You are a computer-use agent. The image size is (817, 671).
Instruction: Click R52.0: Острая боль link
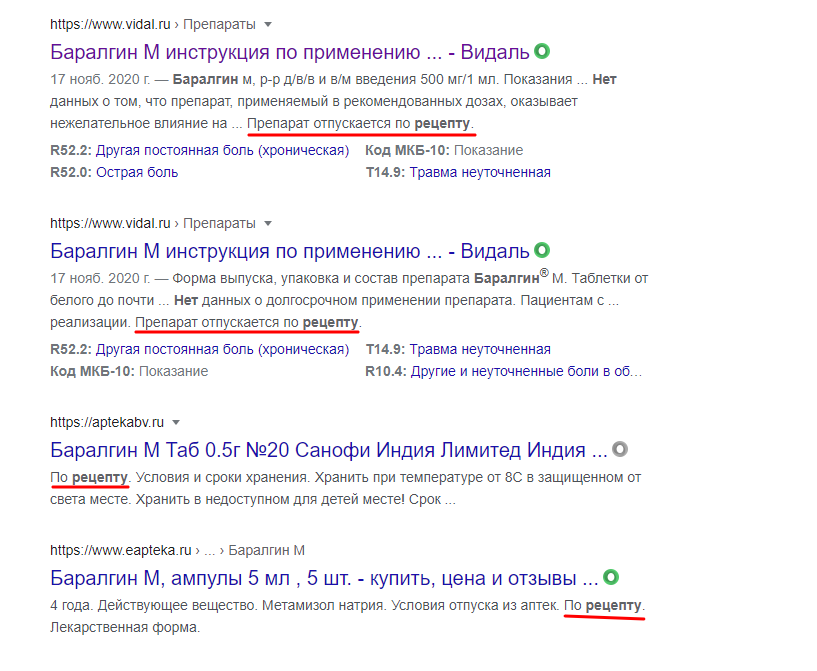click(114, 172)
